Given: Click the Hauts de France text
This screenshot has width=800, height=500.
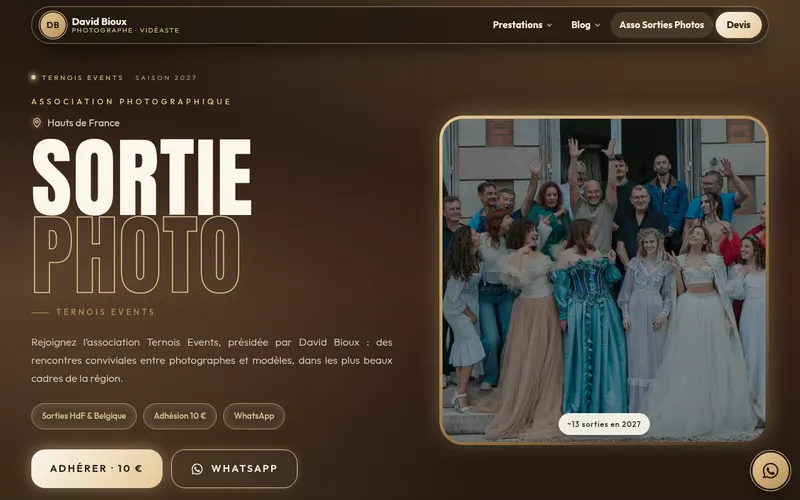Looking at the screenshot, I should (x=84, y=123).
